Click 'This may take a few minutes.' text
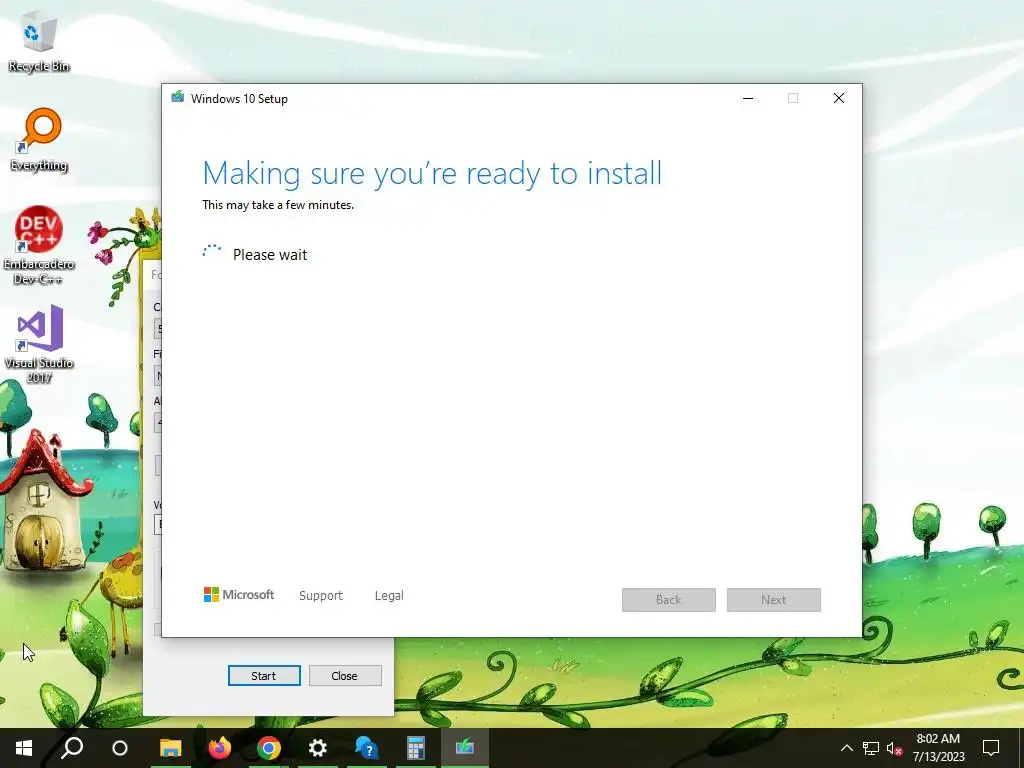This screenshot has width=1024, height=768. 278,205
